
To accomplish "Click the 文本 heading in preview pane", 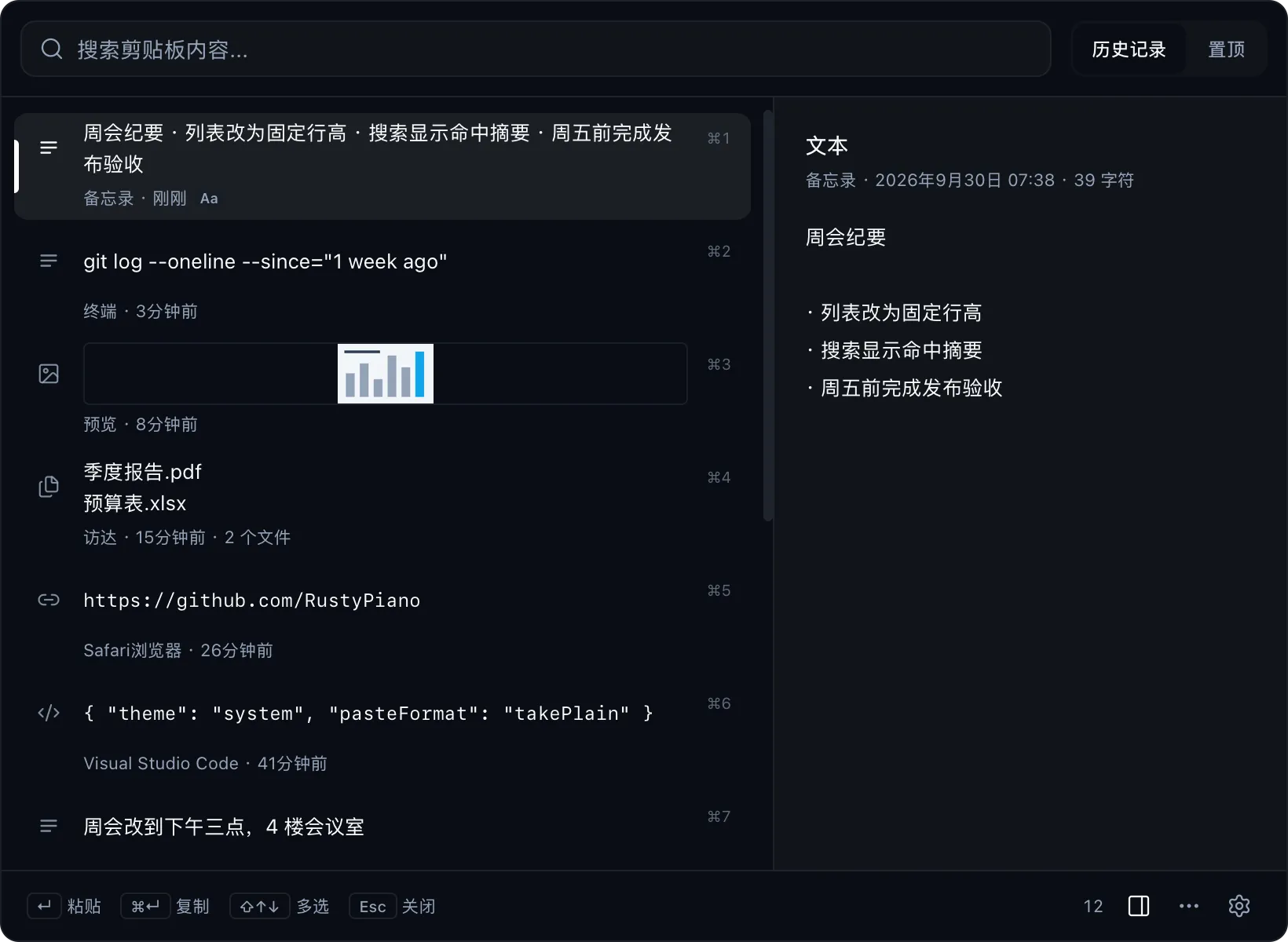I will point(827,146).
